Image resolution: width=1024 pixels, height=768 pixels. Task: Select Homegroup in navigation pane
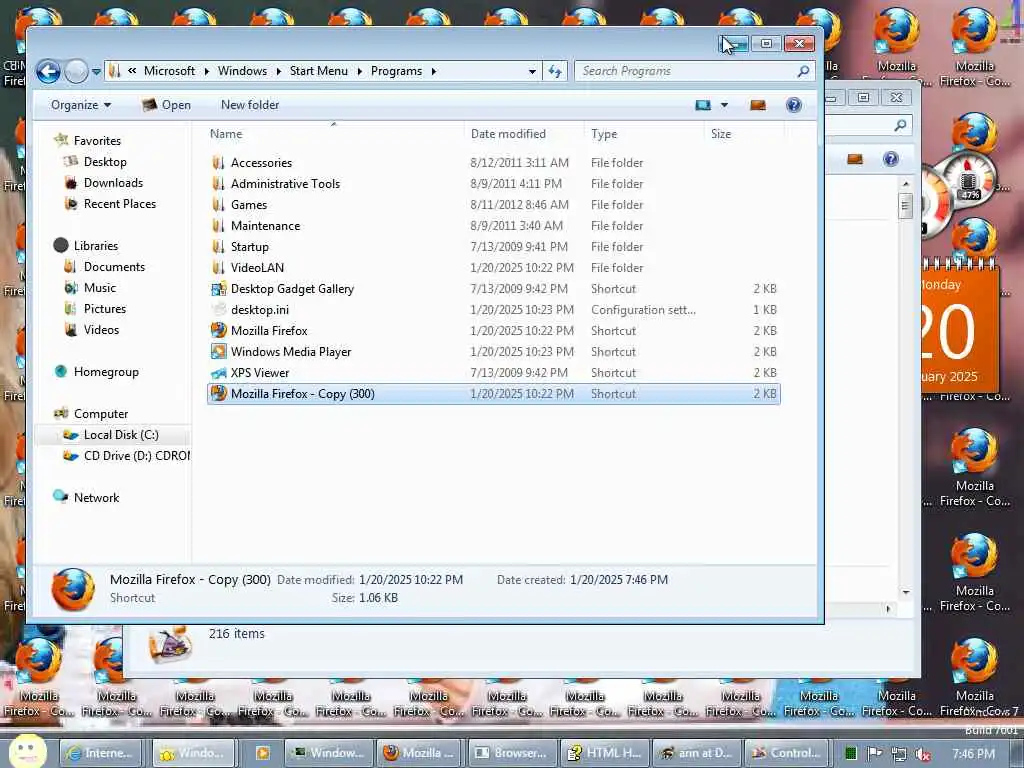[x=106, y=372]
